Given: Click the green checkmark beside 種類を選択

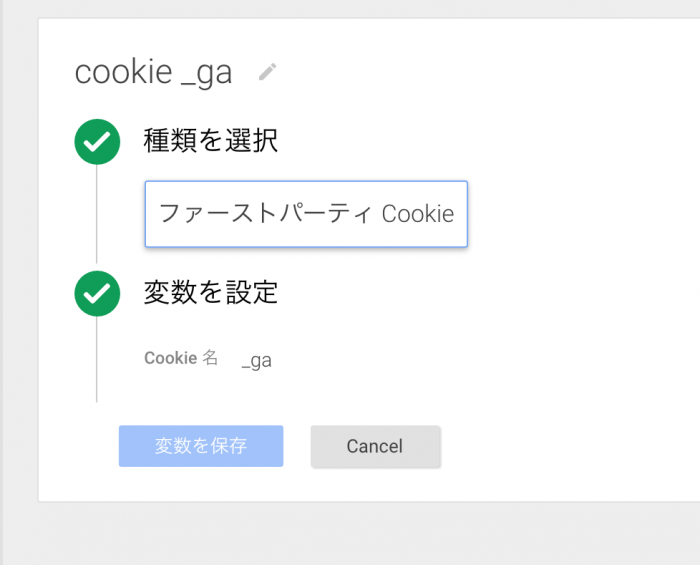Looking at the screenshot, I should pyautogui.click(x=97, y=142).
